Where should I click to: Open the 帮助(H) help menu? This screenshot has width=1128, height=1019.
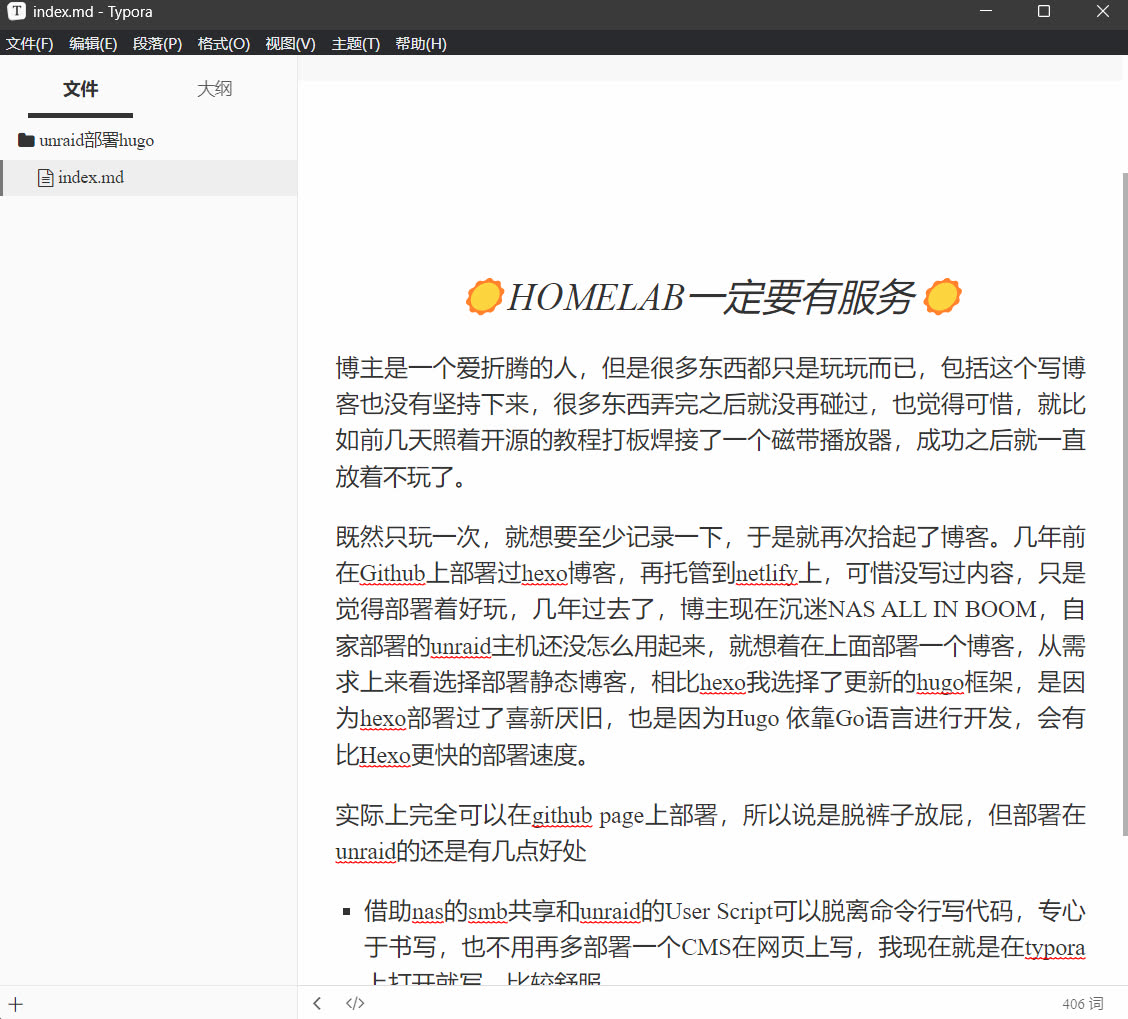click(421, 44)
